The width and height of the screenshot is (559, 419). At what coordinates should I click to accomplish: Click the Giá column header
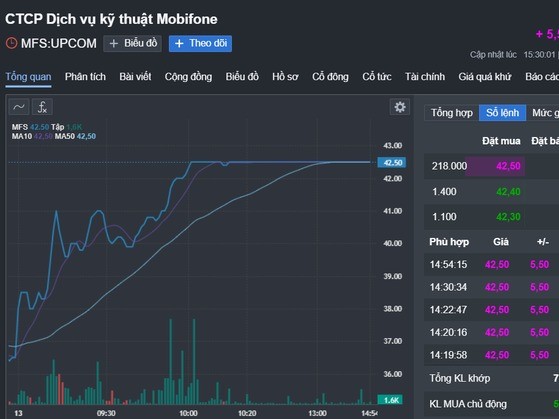tap(501, 242)
